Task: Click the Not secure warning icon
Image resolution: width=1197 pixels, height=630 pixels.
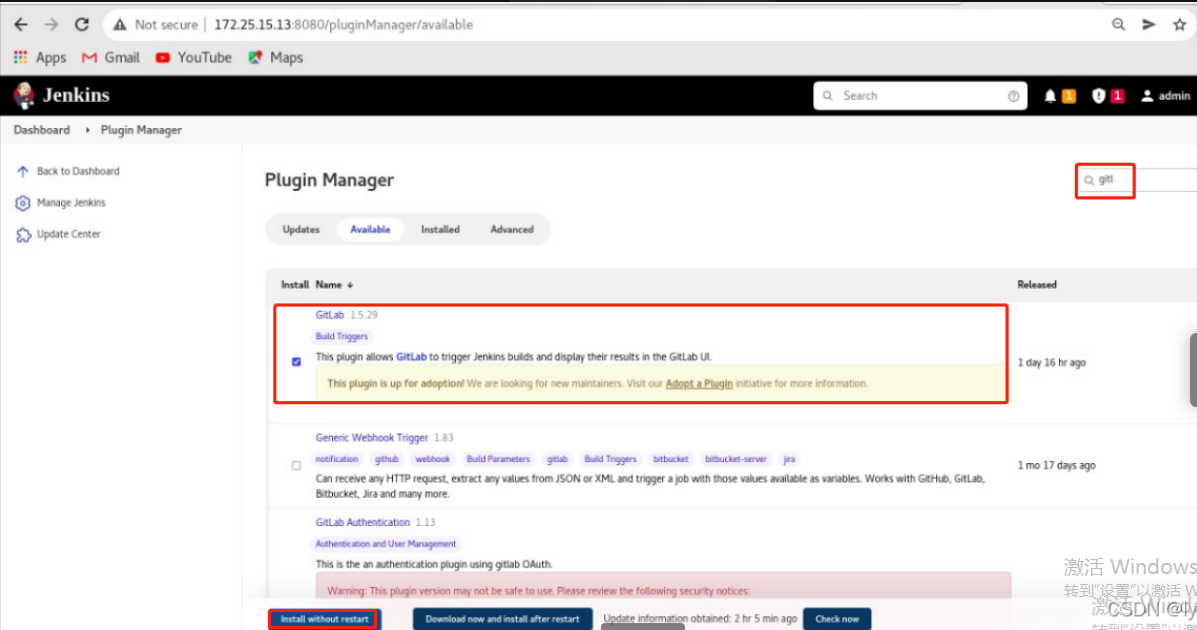Action: point(120,24)
